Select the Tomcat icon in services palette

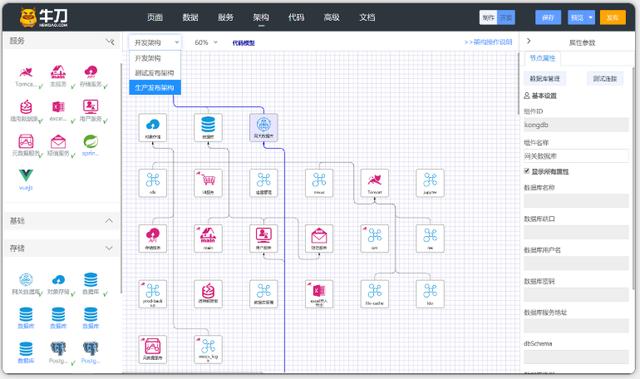26,73
